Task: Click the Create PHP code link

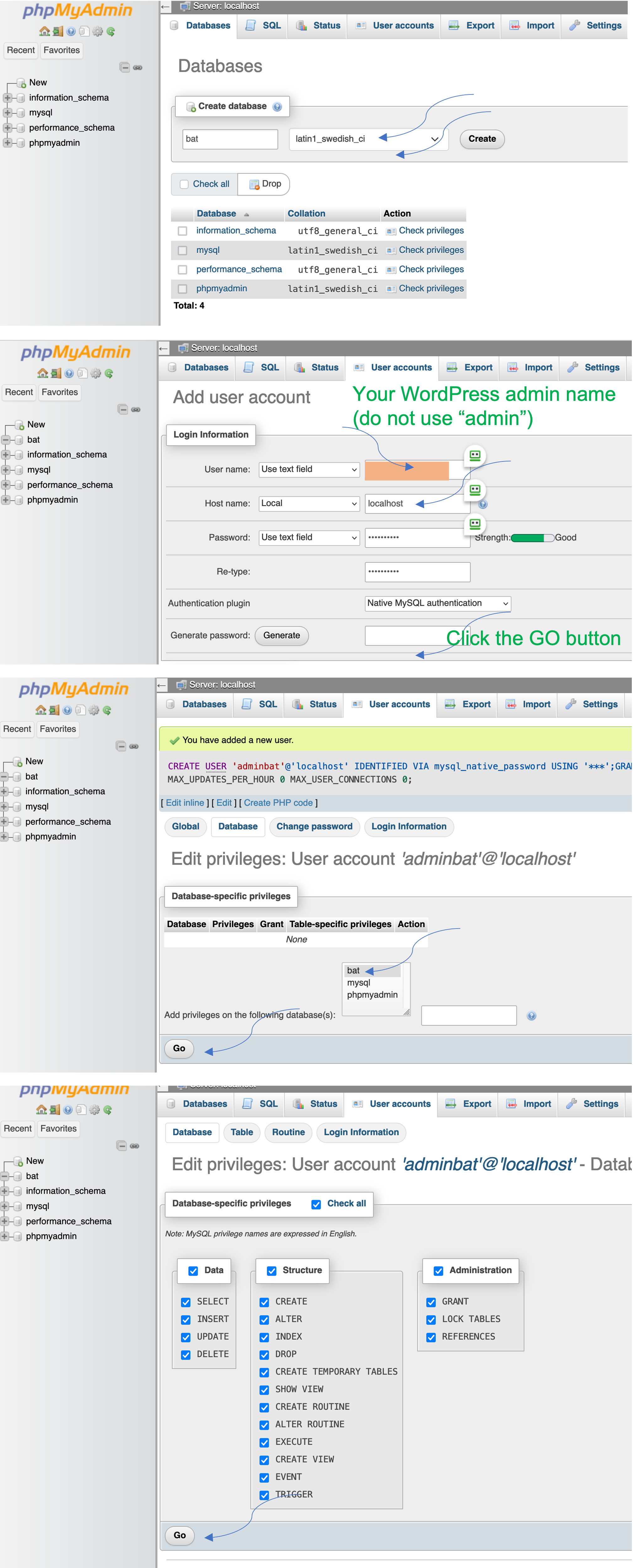Action: tap(279, 804)
